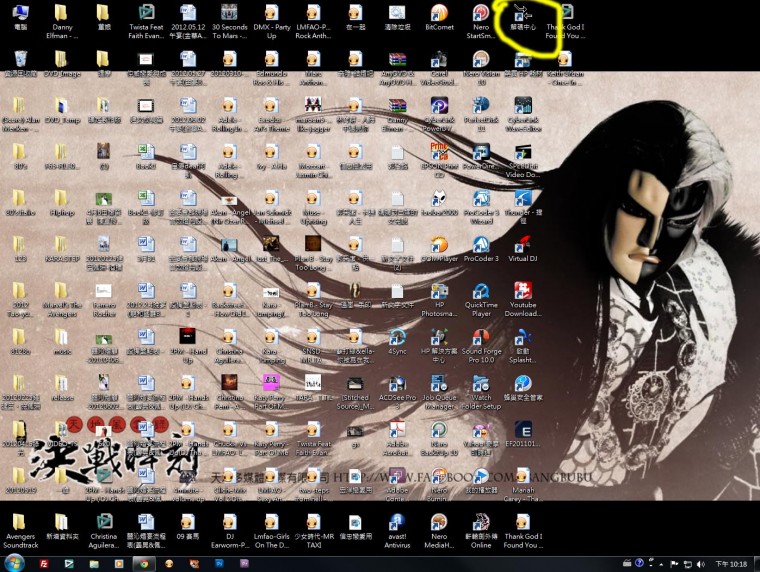
Task: Click the Windows Start button
Action: pyautogui.click(x=14, y=563)
